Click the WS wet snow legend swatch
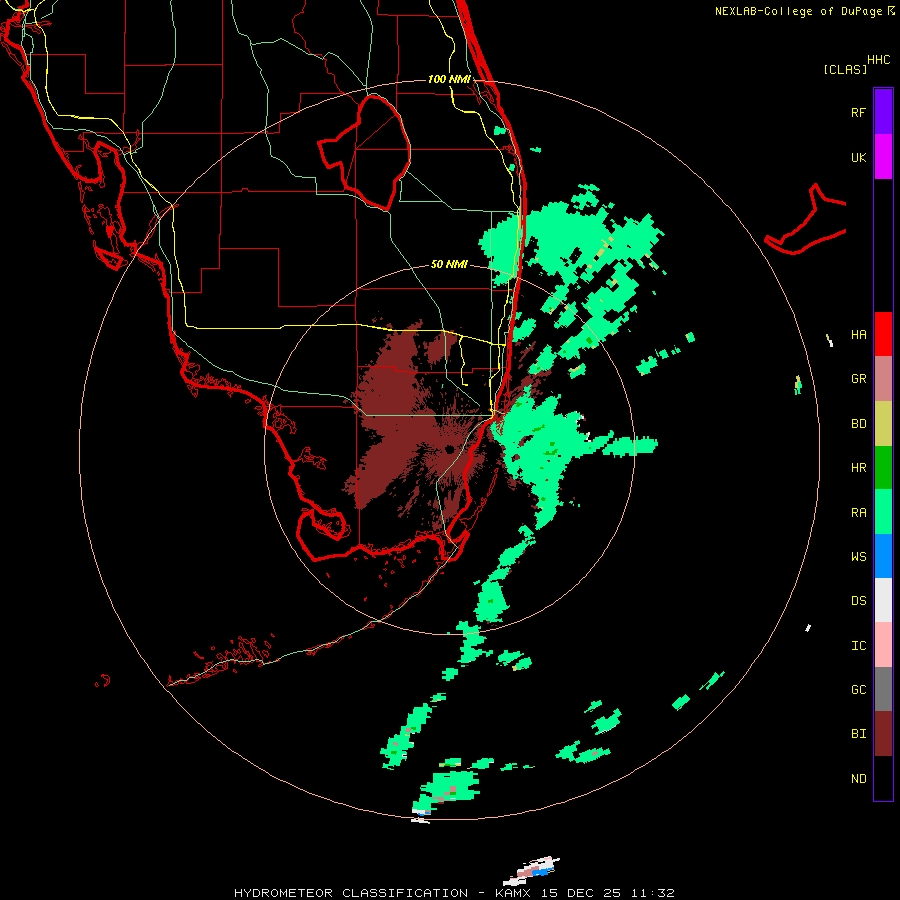 [x=883, y=556]
